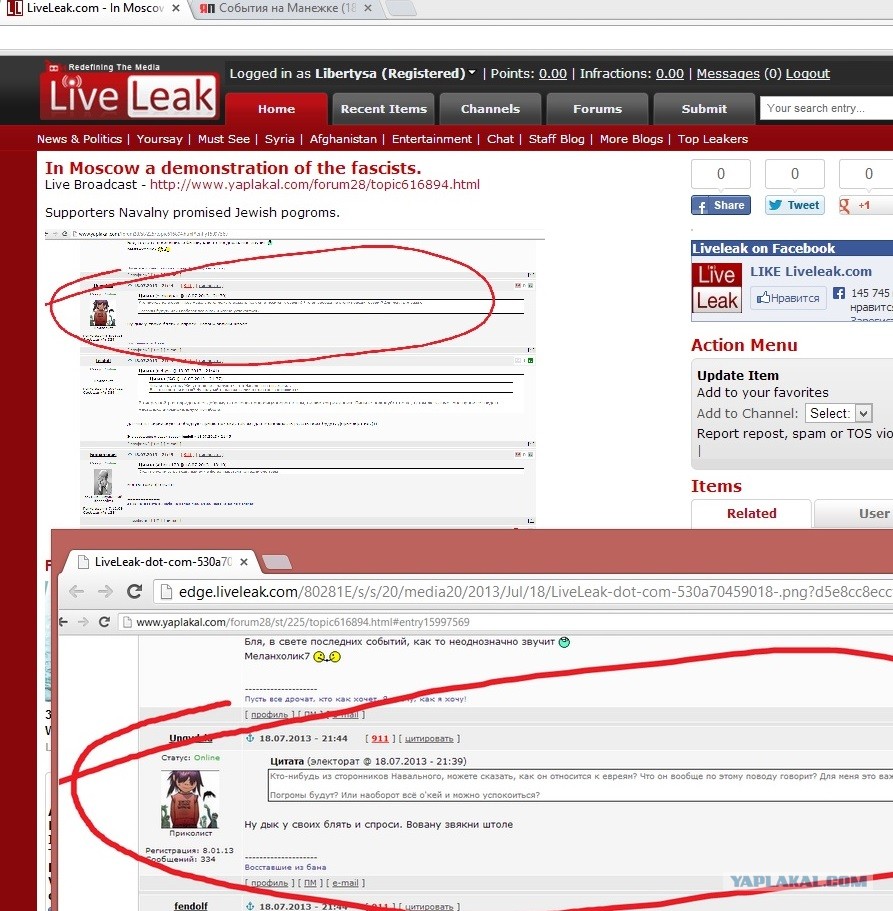This screenshot has width=893, height=911.
Task: Select the User items tab
Action: pos(854,514)
